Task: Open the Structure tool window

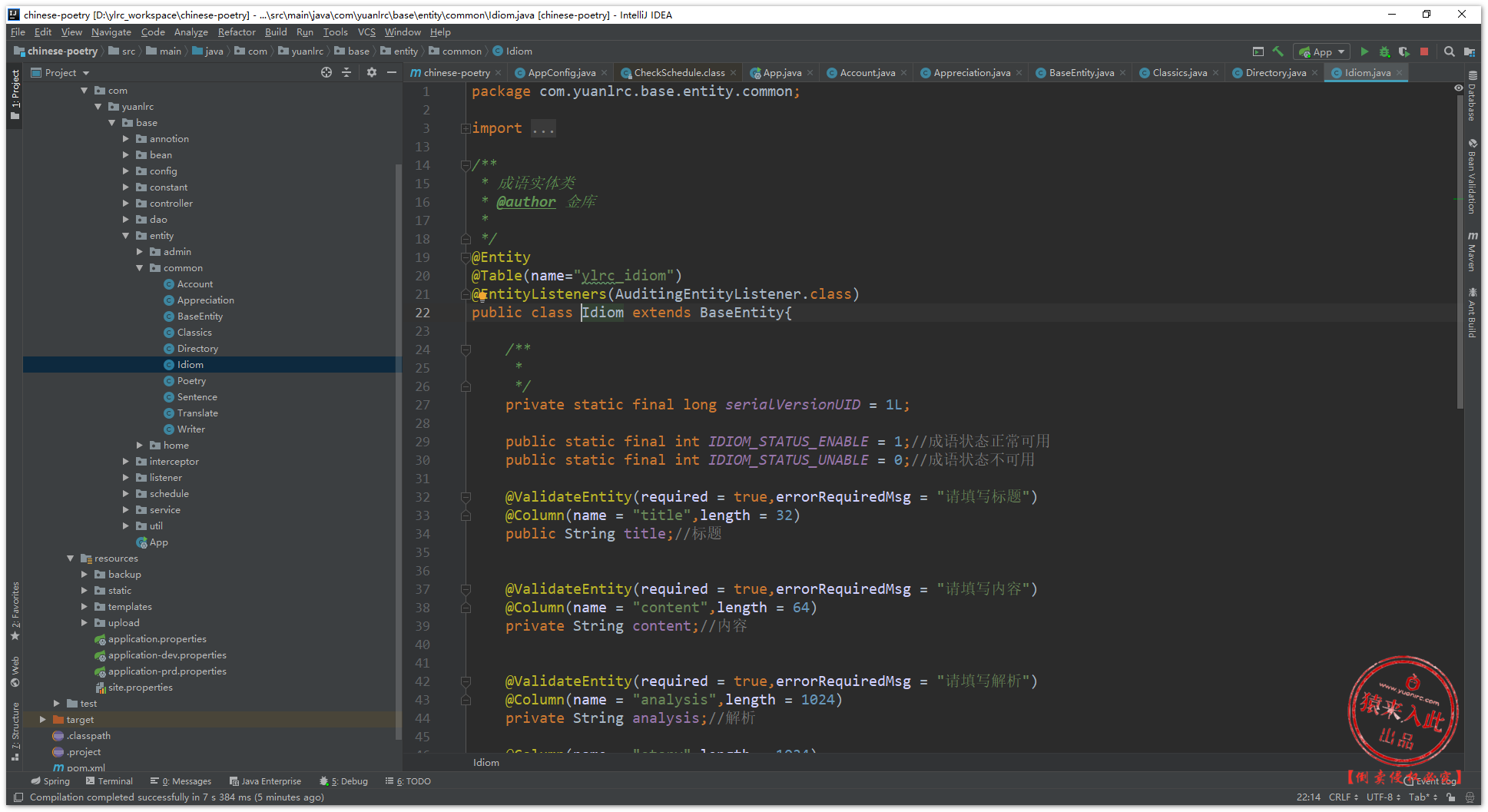Action: point(15,731)
